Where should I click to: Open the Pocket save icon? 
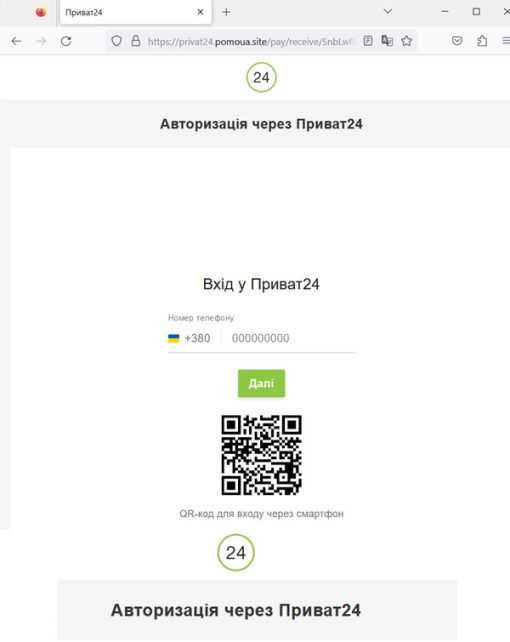pyautogui.click(x=457, y=41)
